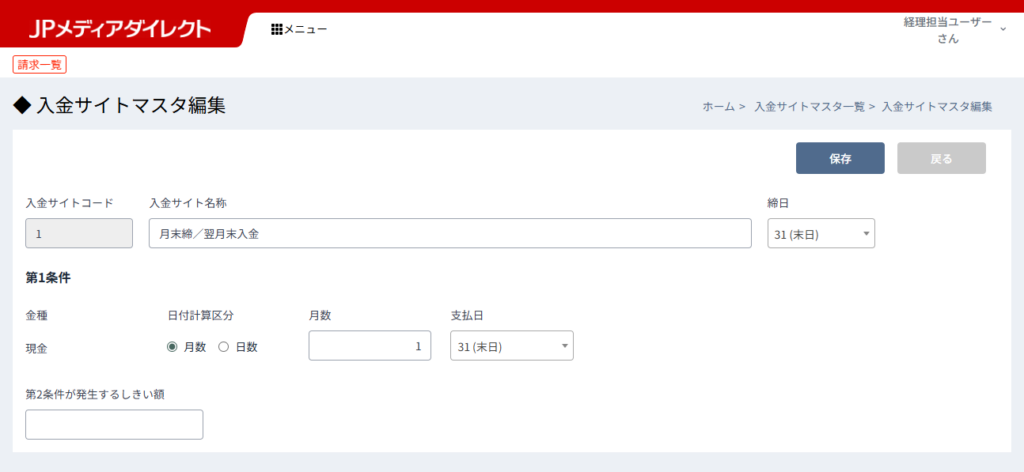Focus the 入金サイト名称 text field

pos(450,234)
